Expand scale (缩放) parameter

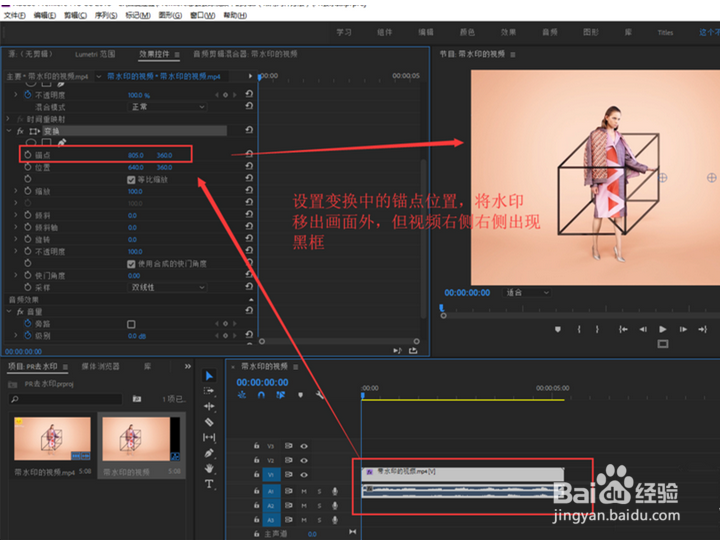16,191
